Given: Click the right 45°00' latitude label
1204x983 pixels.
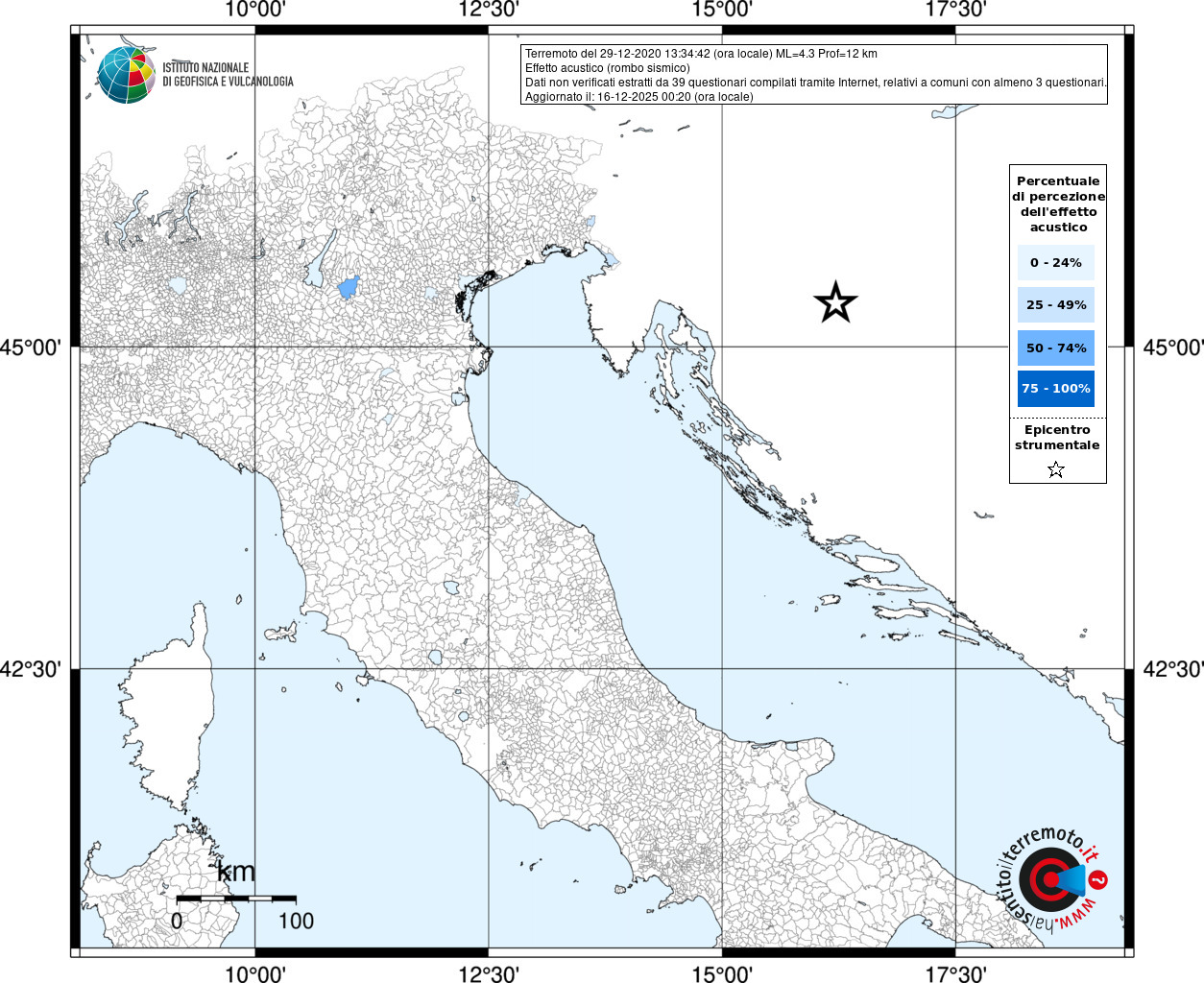Looking at the screenshot, I should tap(1172, 348).
